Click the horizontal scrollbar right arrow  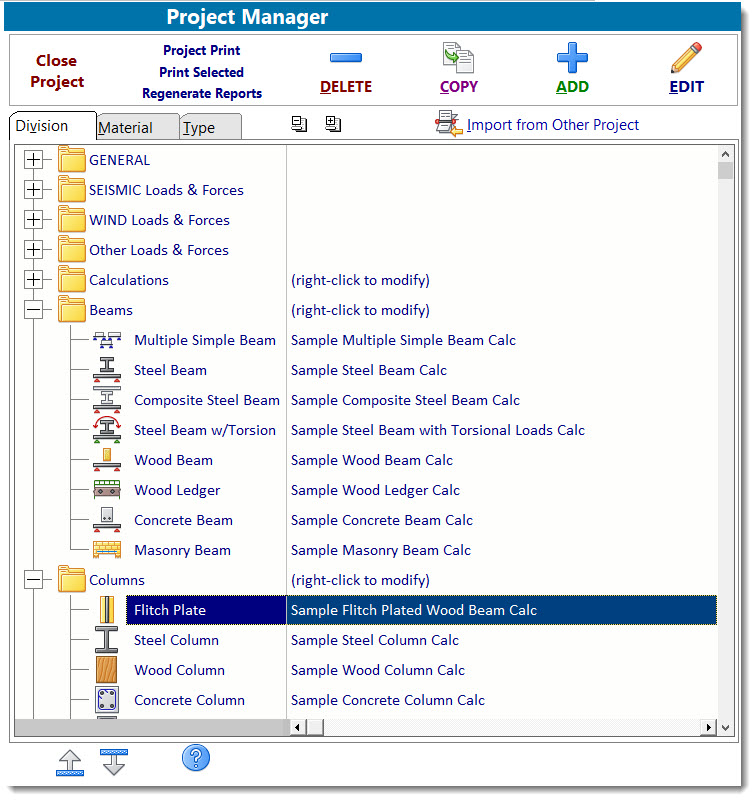pos(709,727)
